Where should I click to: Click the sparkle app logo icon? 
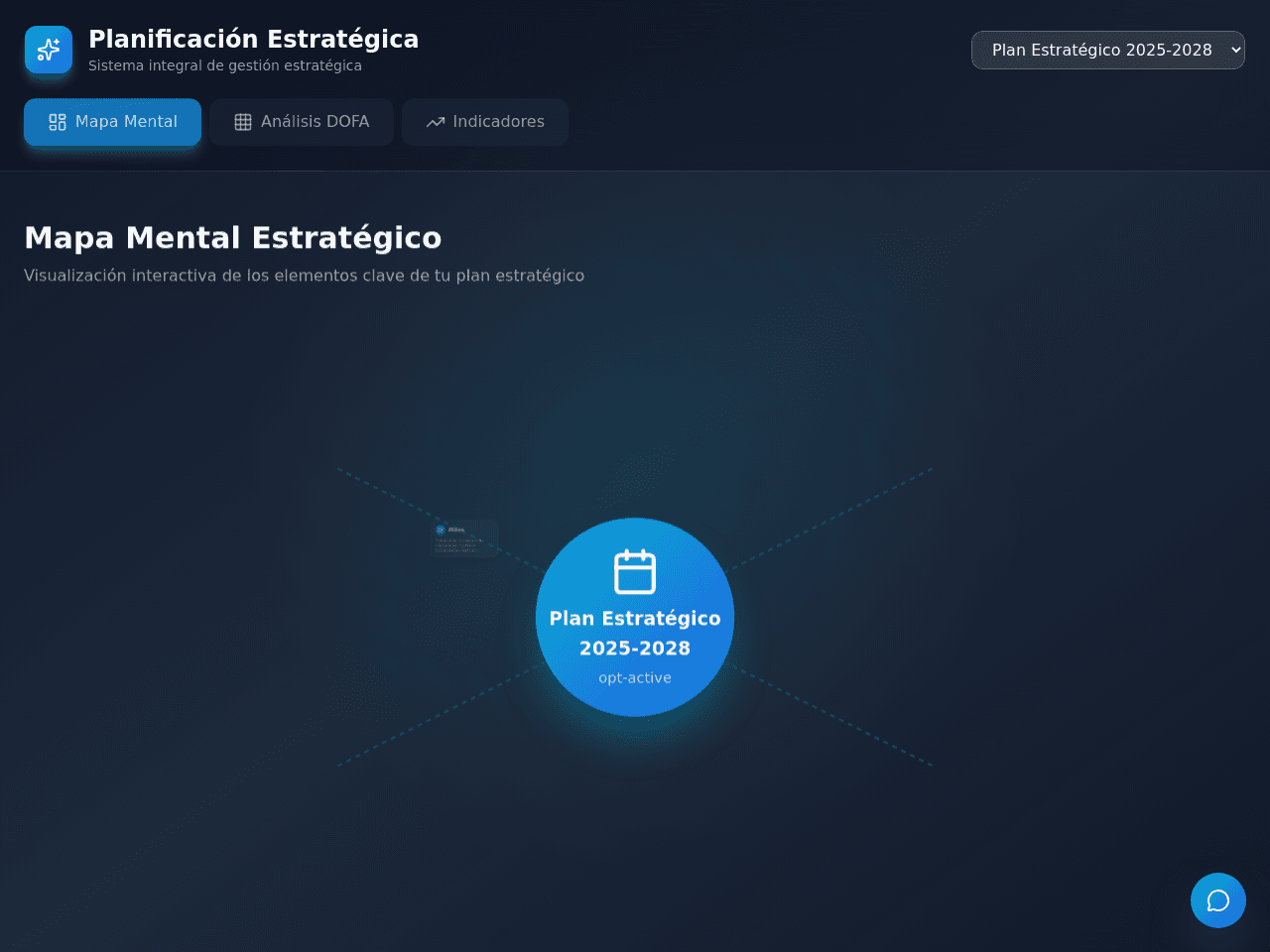(49, 50)
